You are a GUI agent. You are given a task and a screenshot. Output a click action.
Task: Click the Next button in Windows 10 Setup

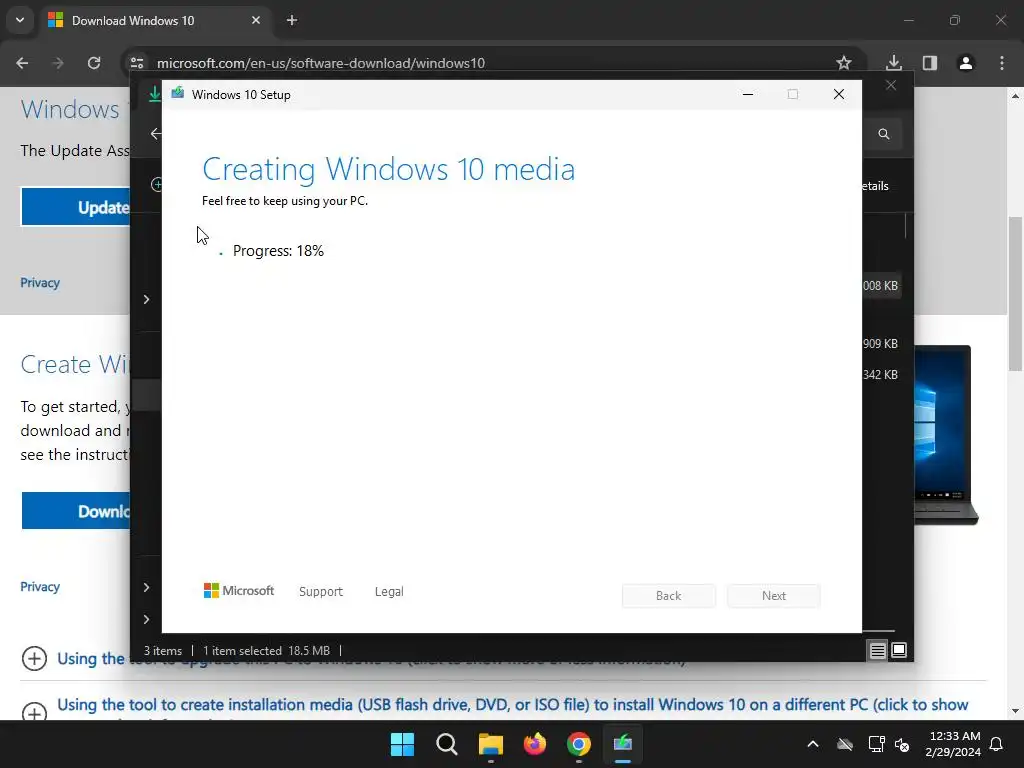click(x=774, y=596)
